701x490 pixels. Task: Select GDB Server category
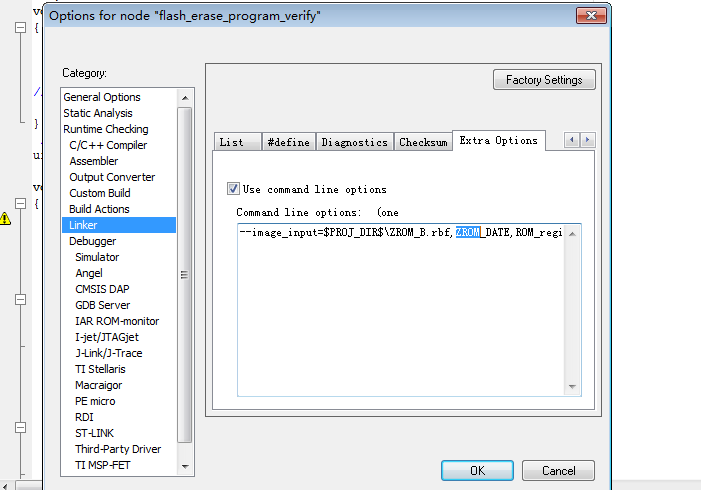pyautogui.click(x=102, y=305)
